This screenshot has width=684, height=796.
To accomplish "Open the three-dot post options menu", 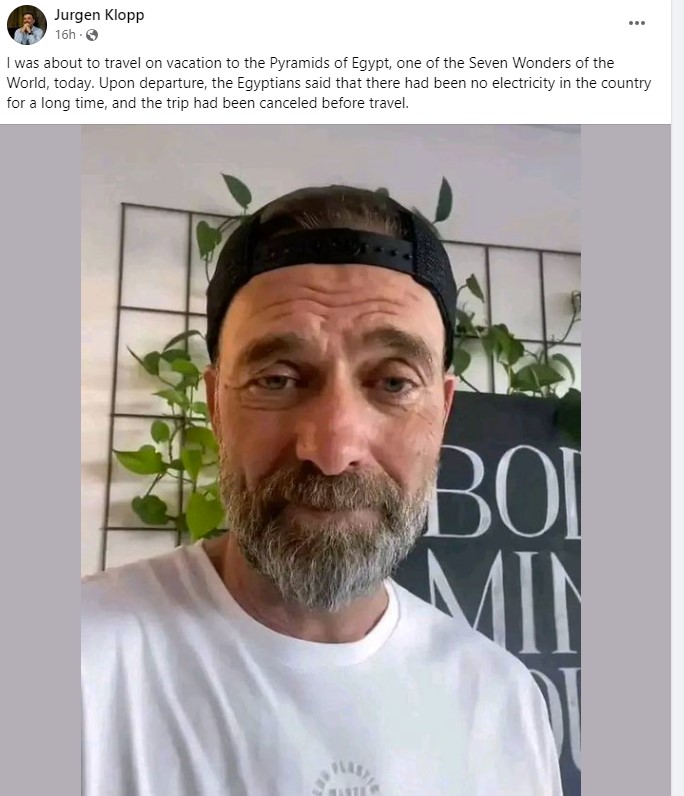I will coord(636,23).
